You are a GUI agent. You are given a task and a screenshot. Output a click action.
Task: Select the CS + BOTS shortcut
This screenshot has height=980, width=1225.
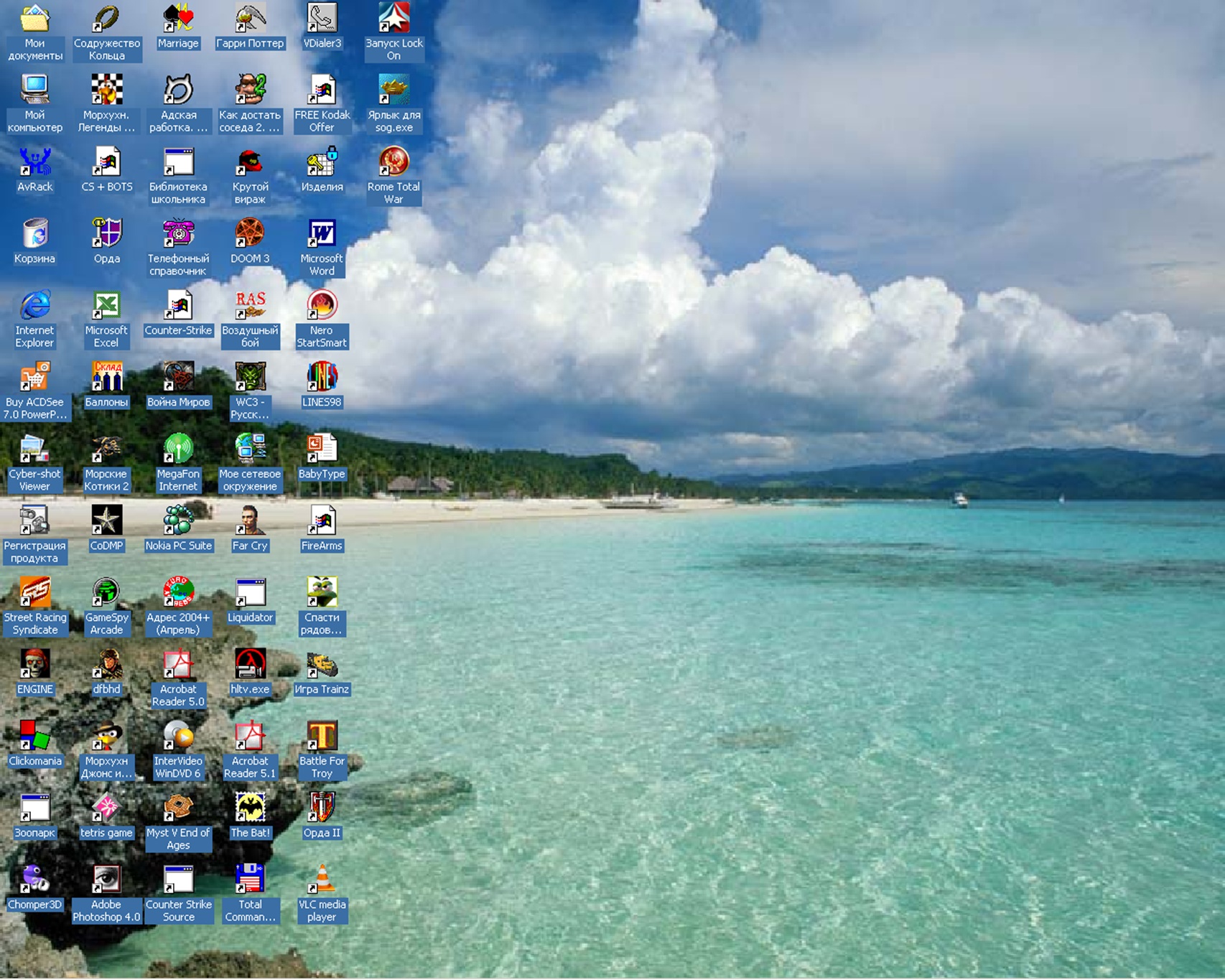coord(106,162)
